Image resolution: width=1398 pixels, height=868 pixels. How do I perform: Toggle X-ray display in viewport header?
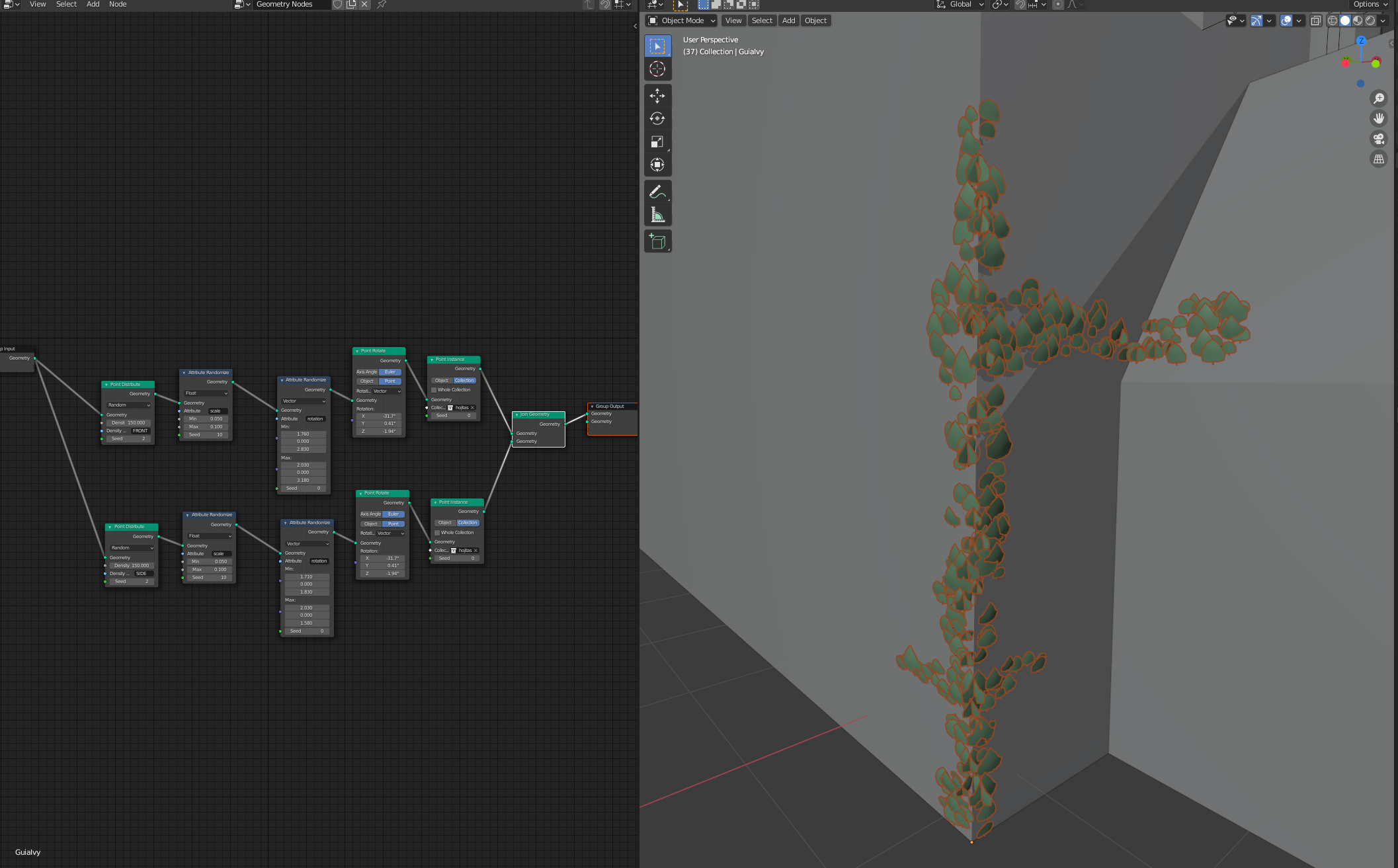pyautogui.click(x=1315, y=20)
